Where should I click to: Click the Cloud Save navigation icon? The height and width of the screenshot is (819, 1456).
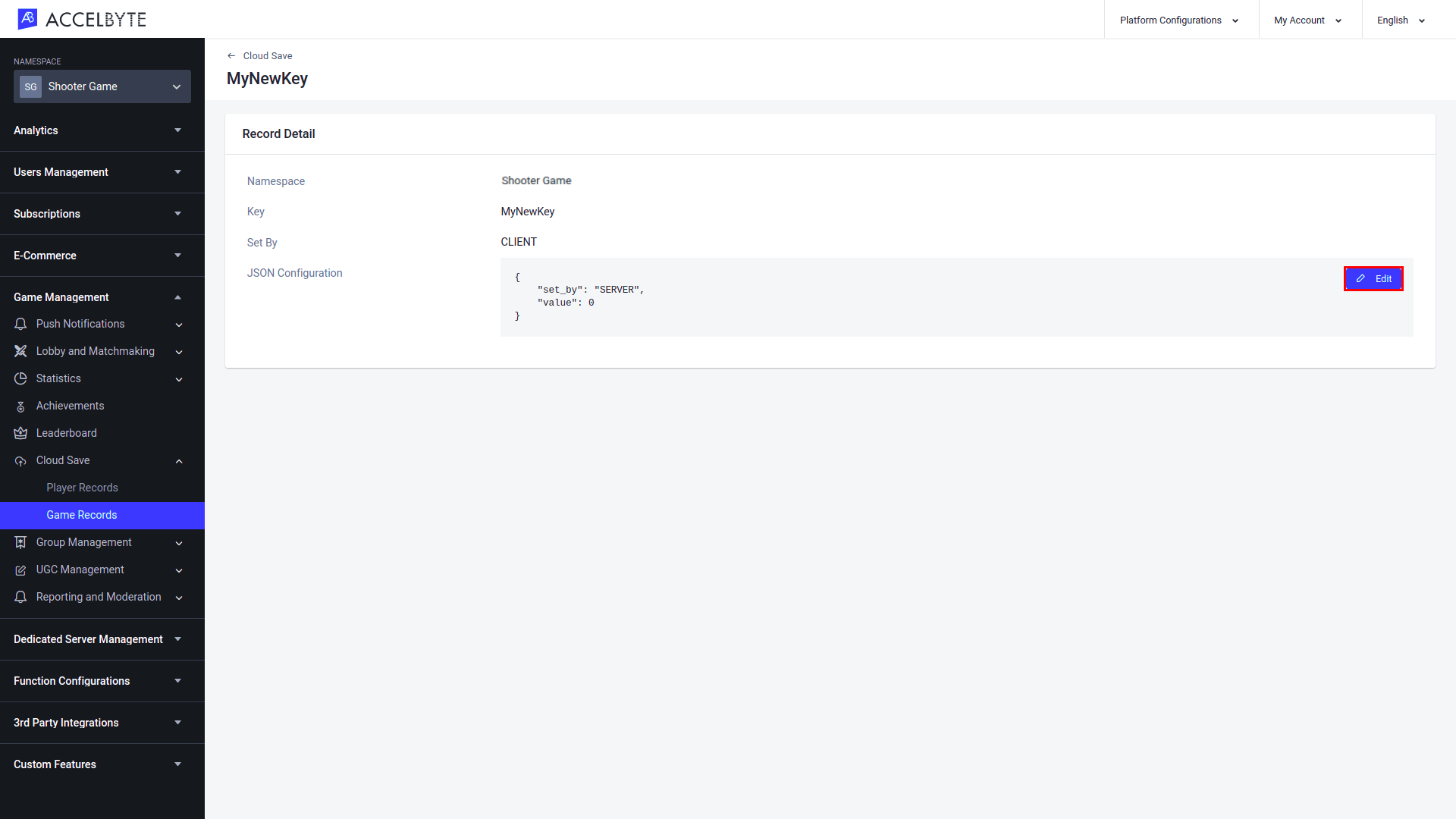20,460
